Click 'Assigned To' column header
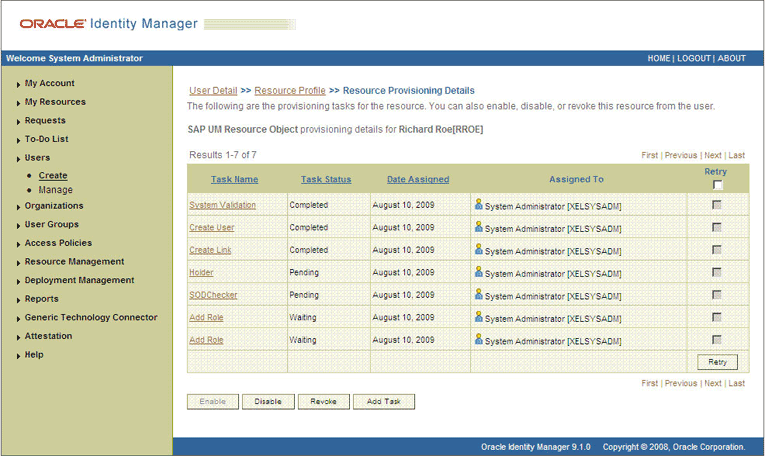Screen dimensions: 765x456 tap(576, 179)
